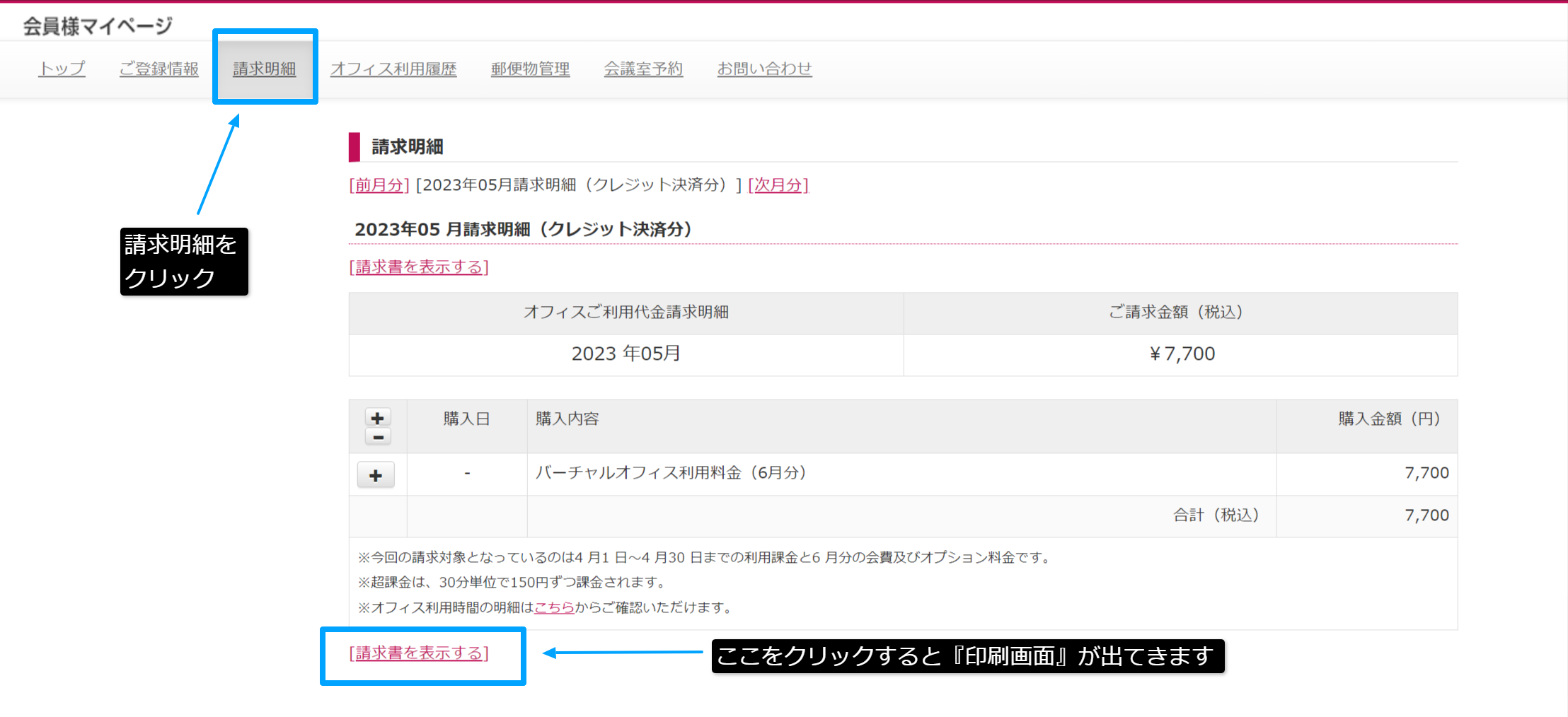Click the 前月分 link
This screenshot has height=717, width=1568.
379,185
